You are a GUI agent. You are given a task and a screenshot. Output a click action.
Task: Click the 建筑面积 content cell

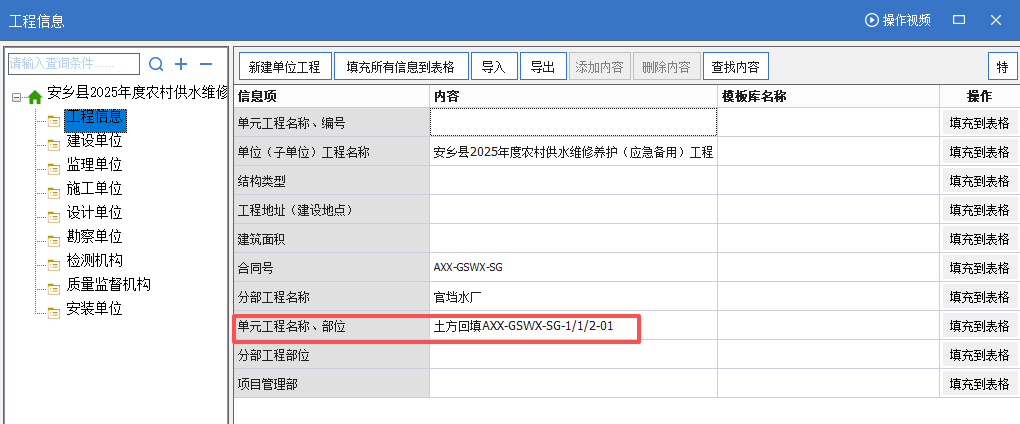coord(573,239)
